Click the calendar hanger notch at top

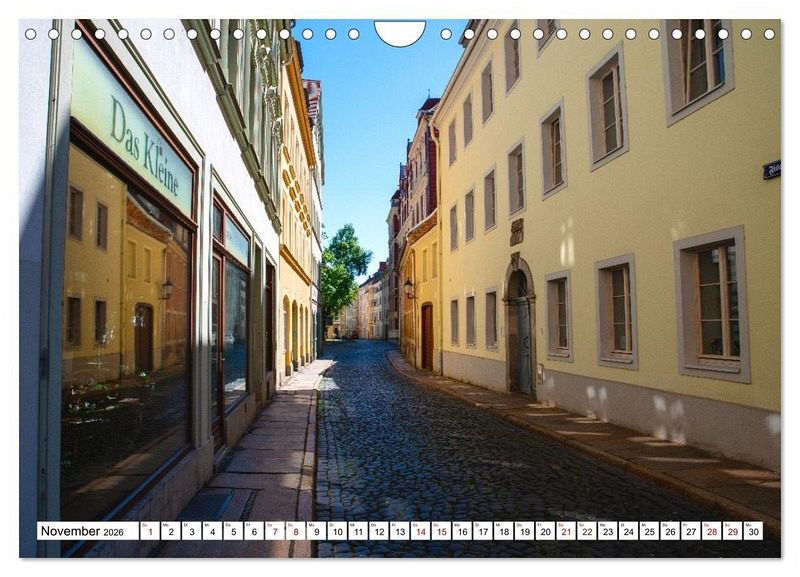[x=400, y=34]
